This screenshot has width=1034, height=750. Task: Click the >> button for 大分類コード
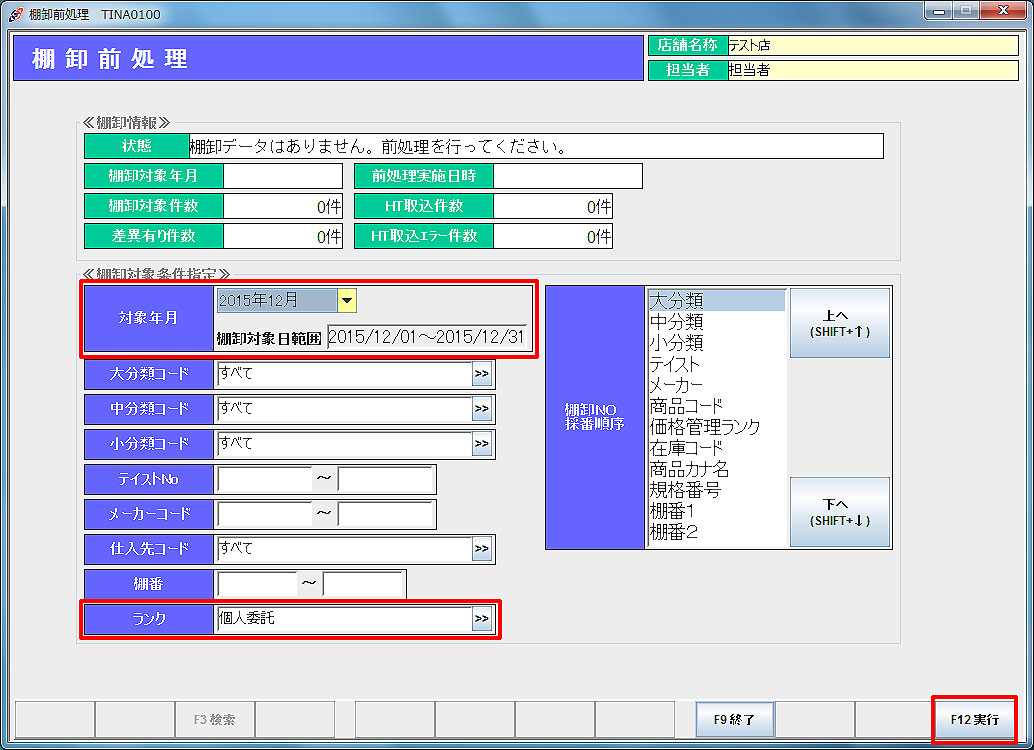[482, 374]
